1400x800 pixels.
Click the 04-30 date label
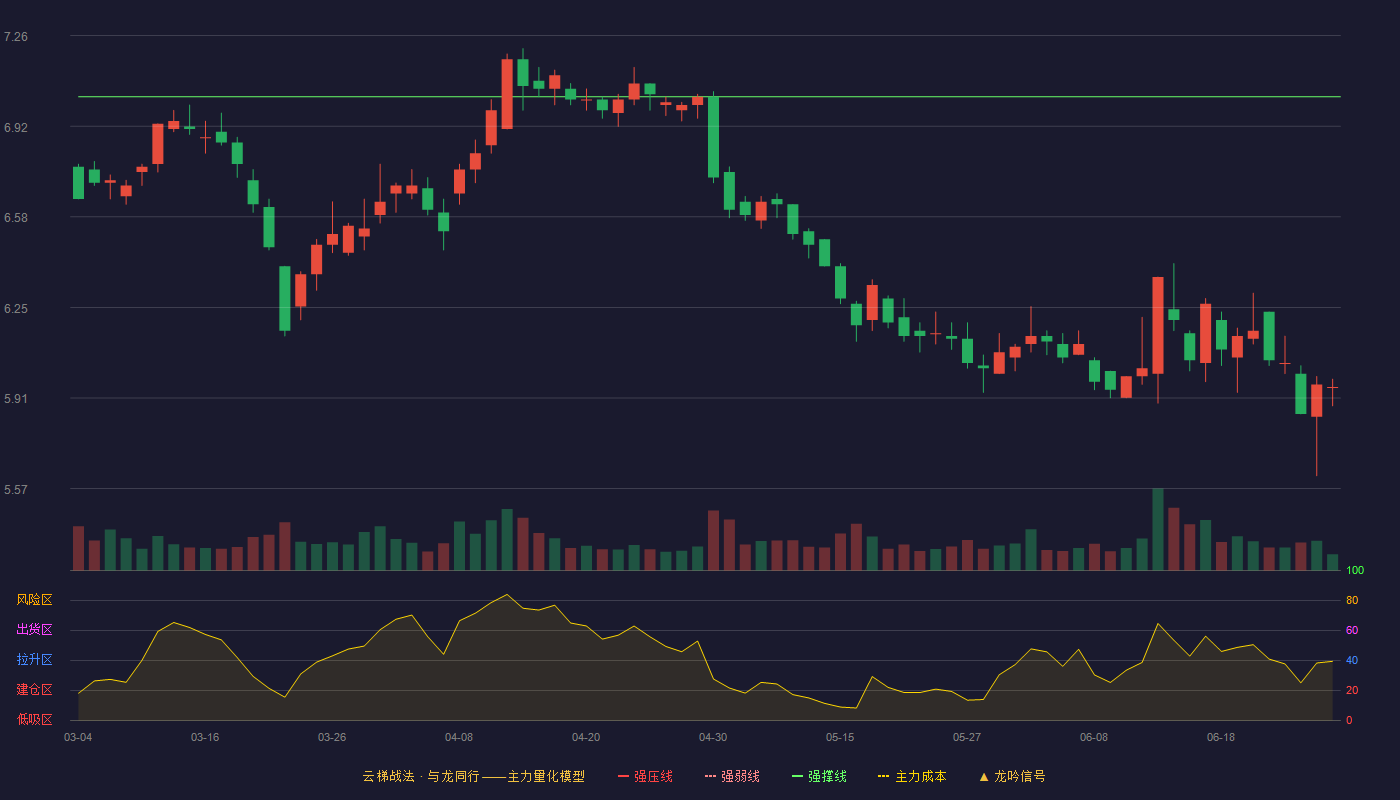coord(713,737)
